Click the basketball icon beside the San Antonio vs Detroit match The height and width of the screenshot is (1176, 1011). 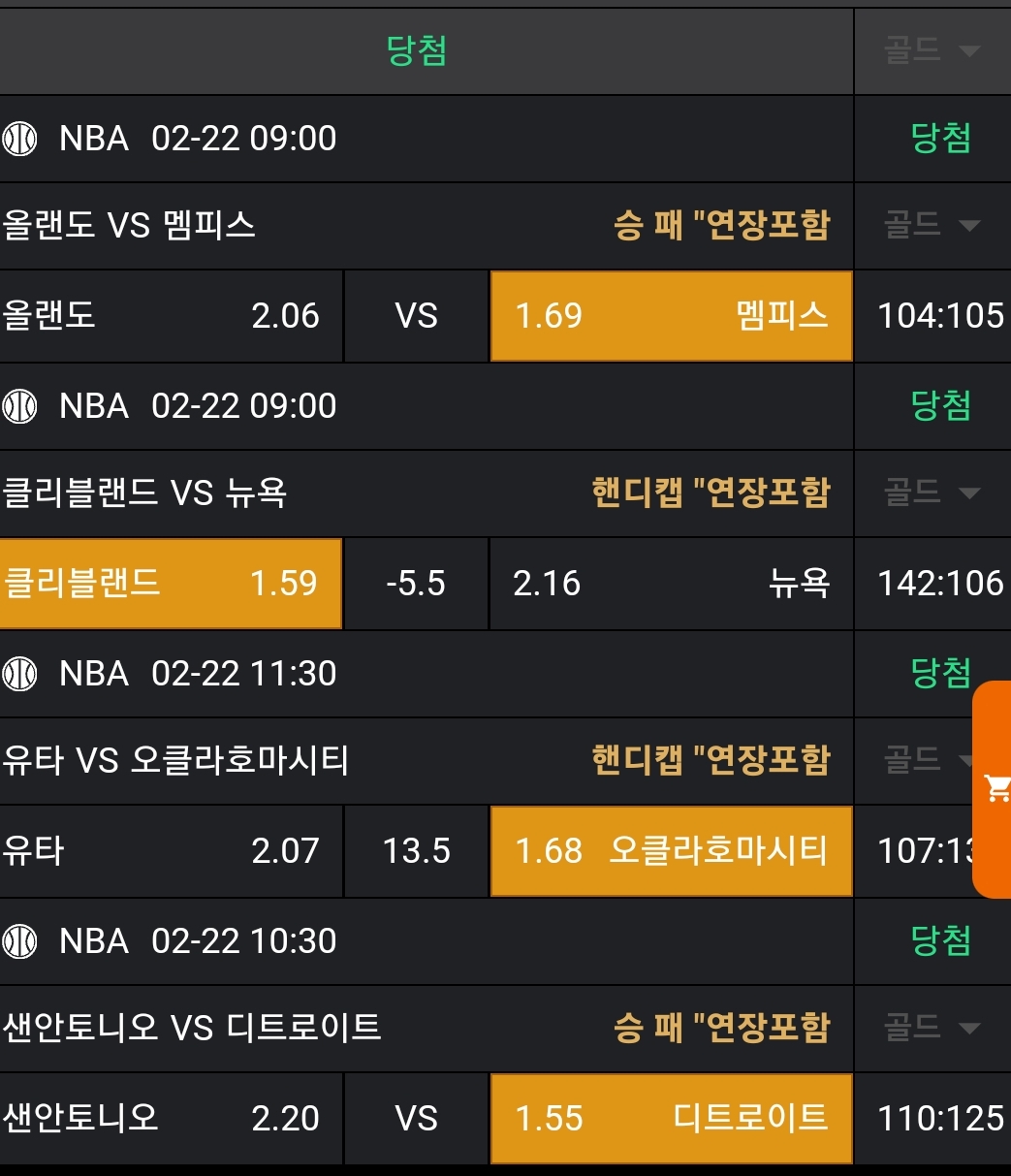coord(19,941)
